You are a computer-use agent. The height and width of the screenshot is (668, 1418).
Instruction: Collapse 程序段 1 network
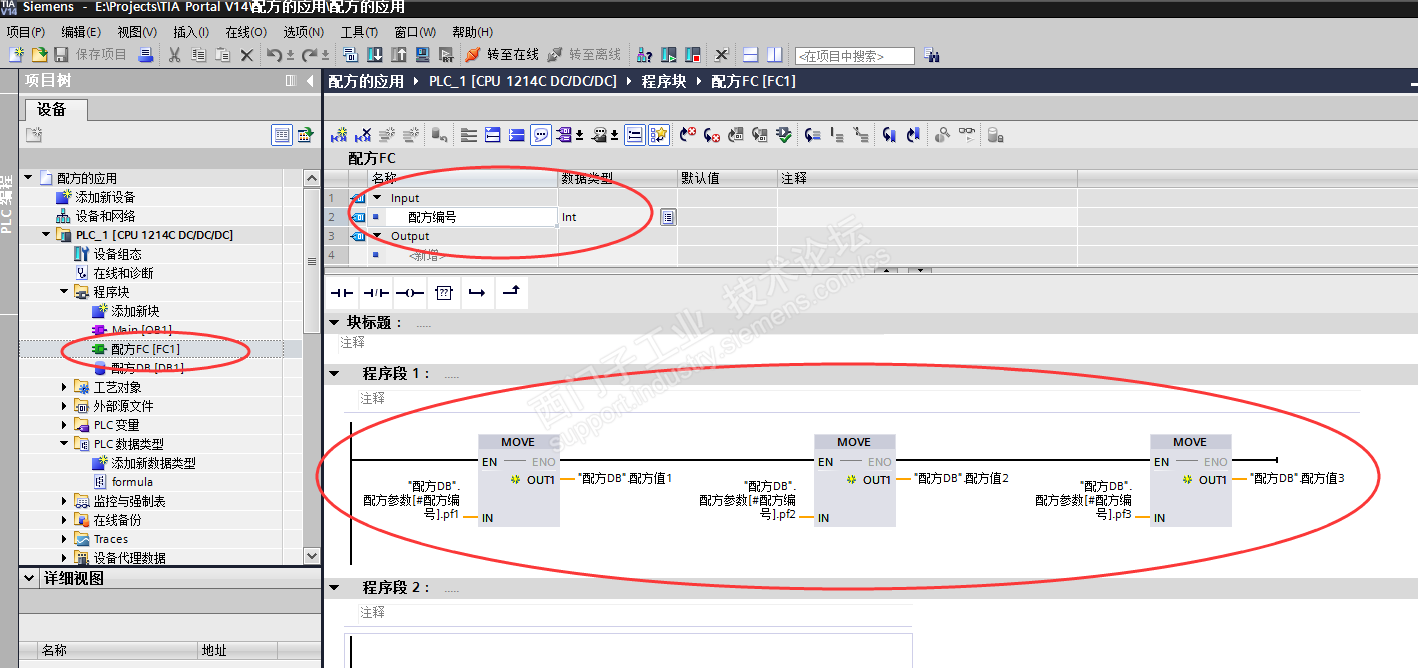pyautogui.click(x=334, y=373)
